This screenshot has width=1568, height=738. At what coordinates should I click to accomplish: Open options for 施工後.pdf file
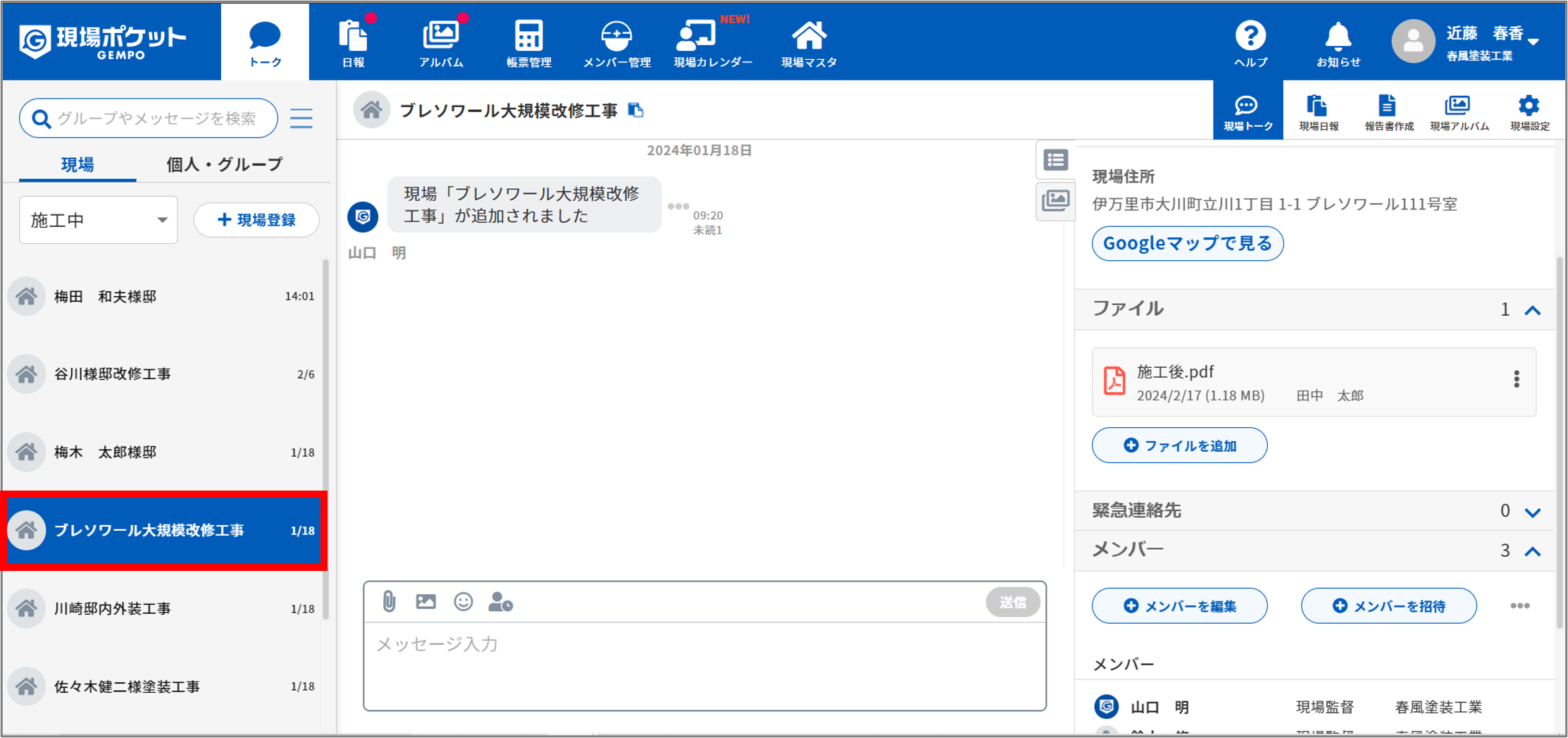[x=1516, y=379]
